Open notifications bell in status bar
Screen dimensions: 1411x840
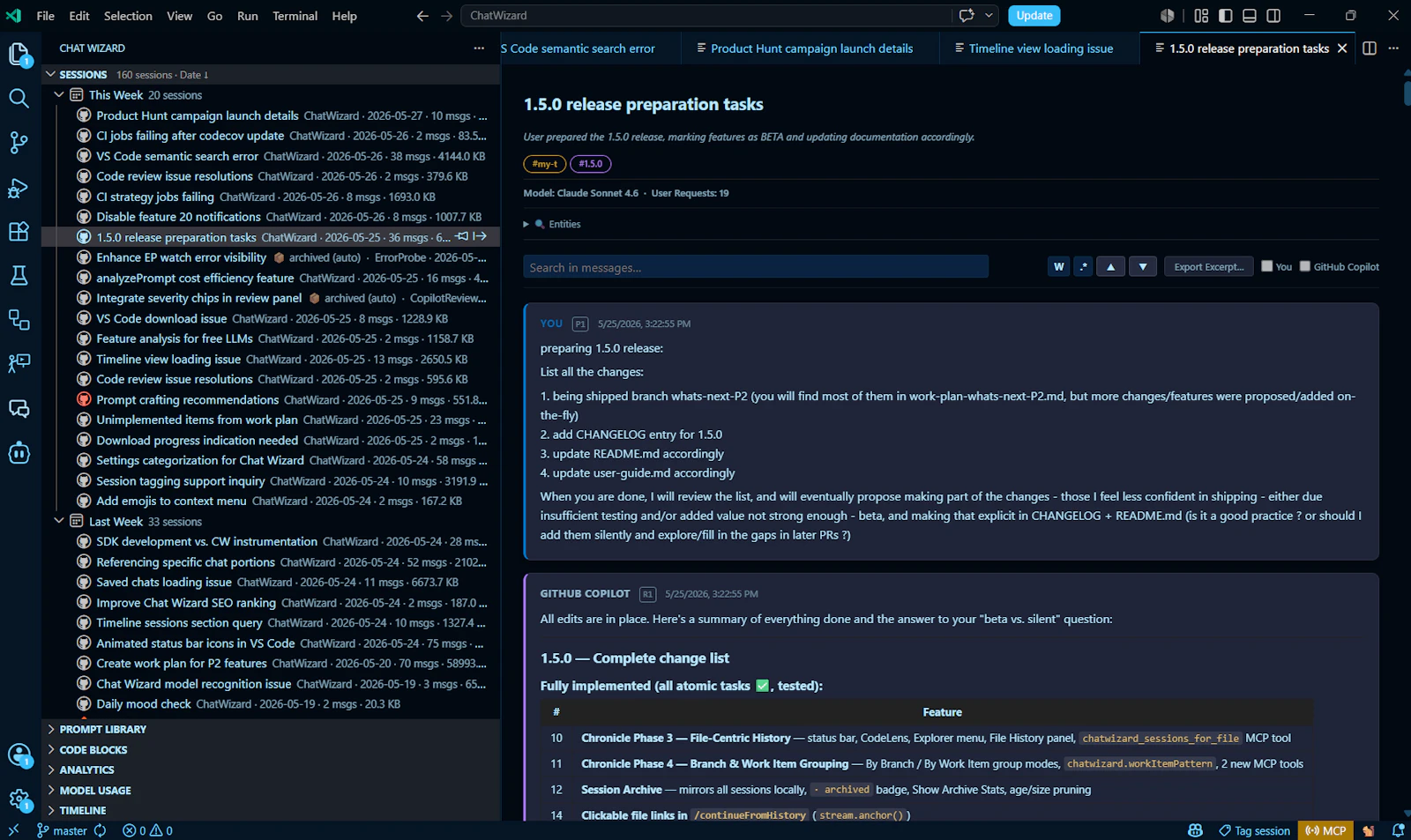1398,830
